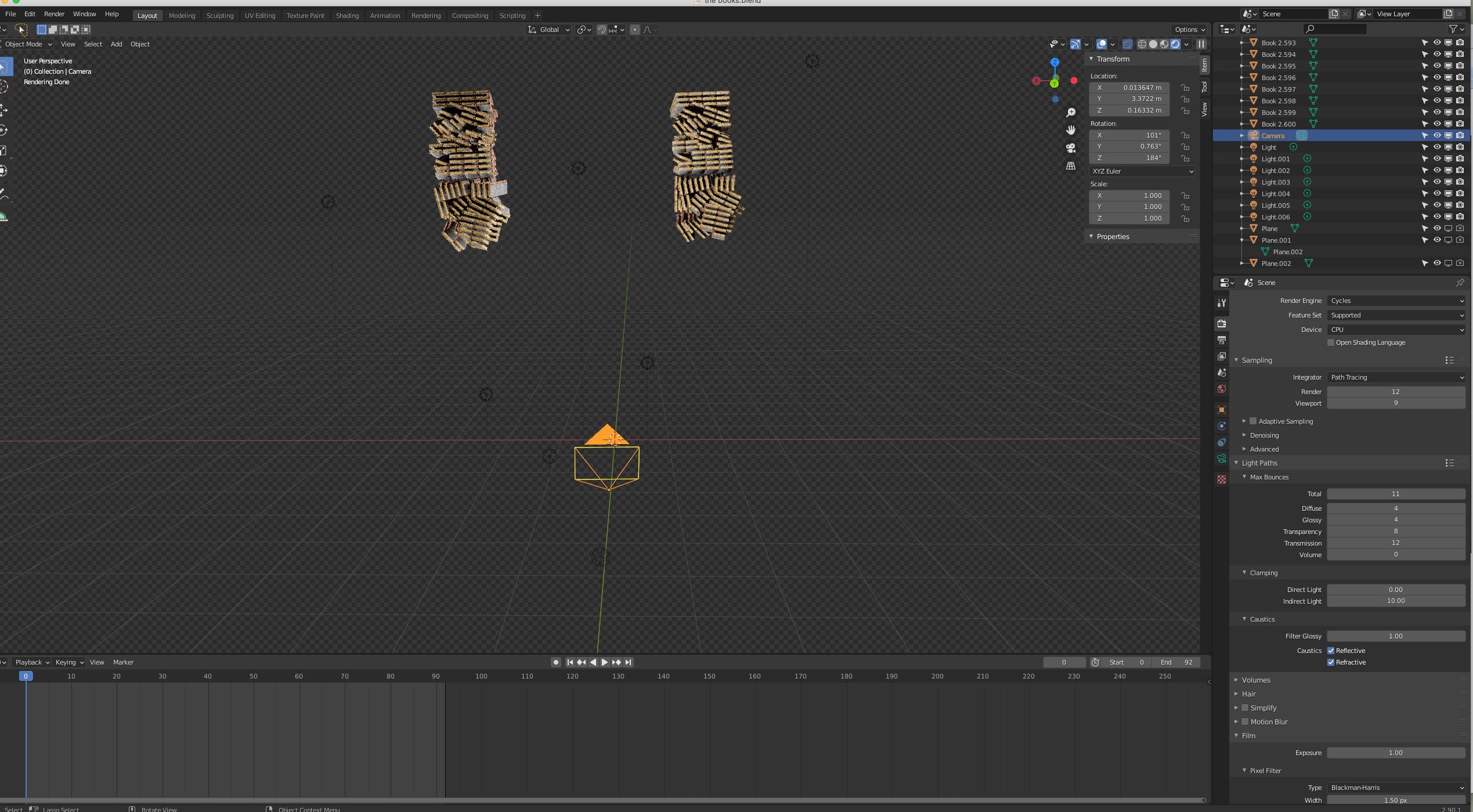Open the World Properties tab
The width and height of the screenshot is (1473, 812).
click(x=1222, y=388)
